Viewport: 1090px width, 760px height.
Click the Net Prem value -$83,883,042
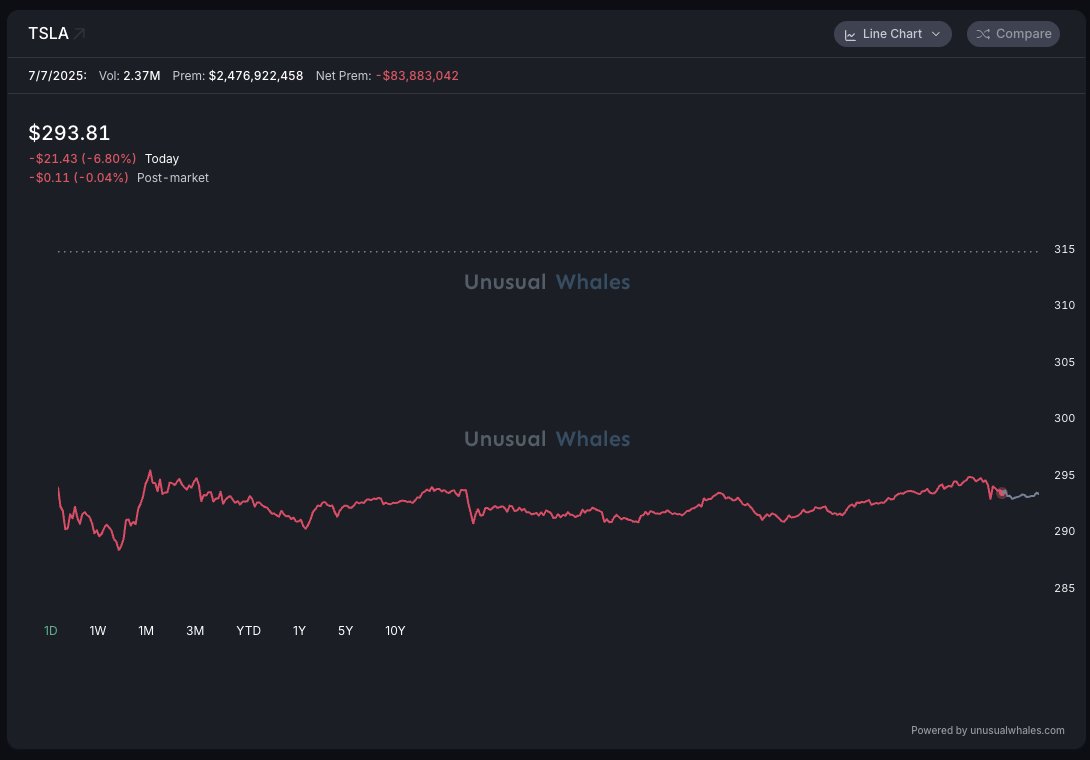[x=417, y=76]
